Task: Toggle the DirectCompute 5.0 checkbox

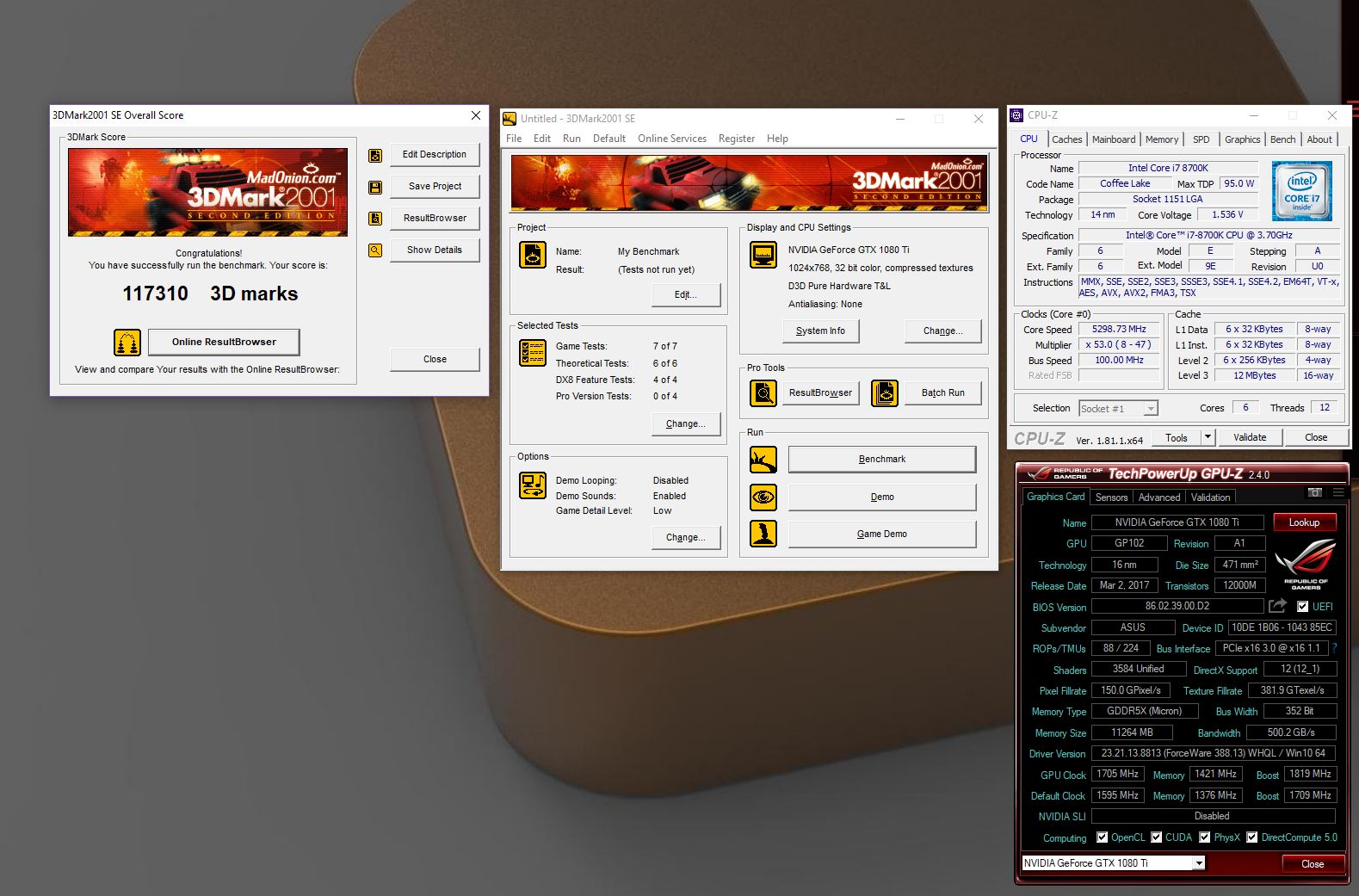Action: (1251, 837)
